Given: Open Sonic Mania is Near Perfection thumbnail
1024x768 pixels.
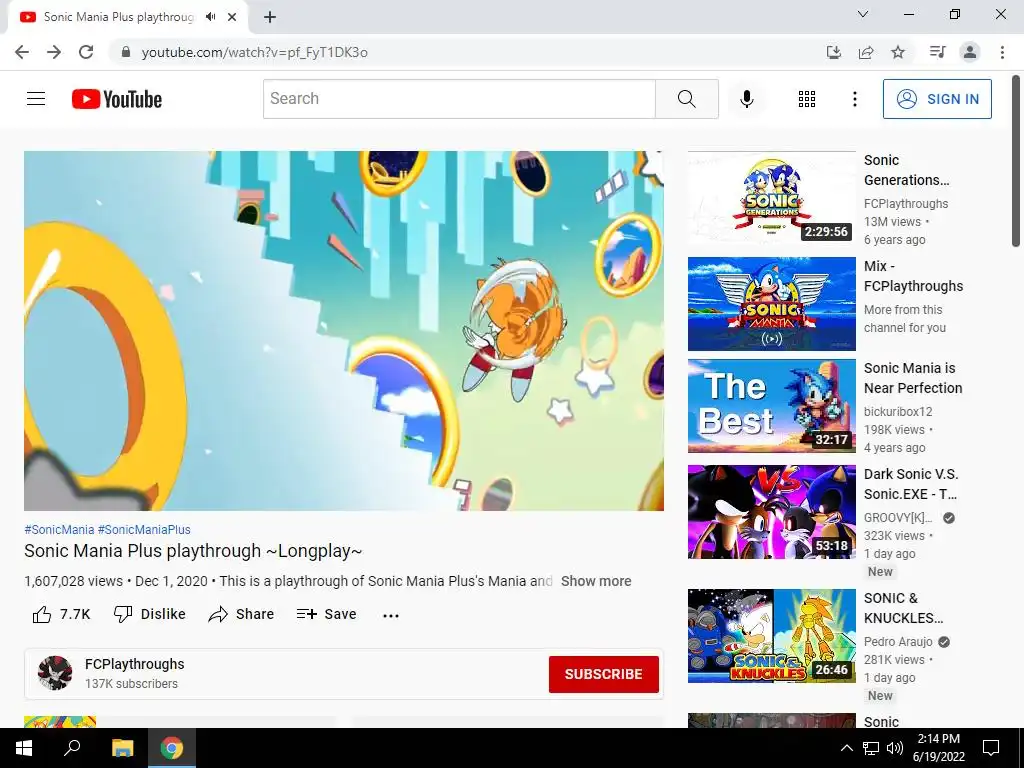Looking at the screenshot, I should pos(771,406).
